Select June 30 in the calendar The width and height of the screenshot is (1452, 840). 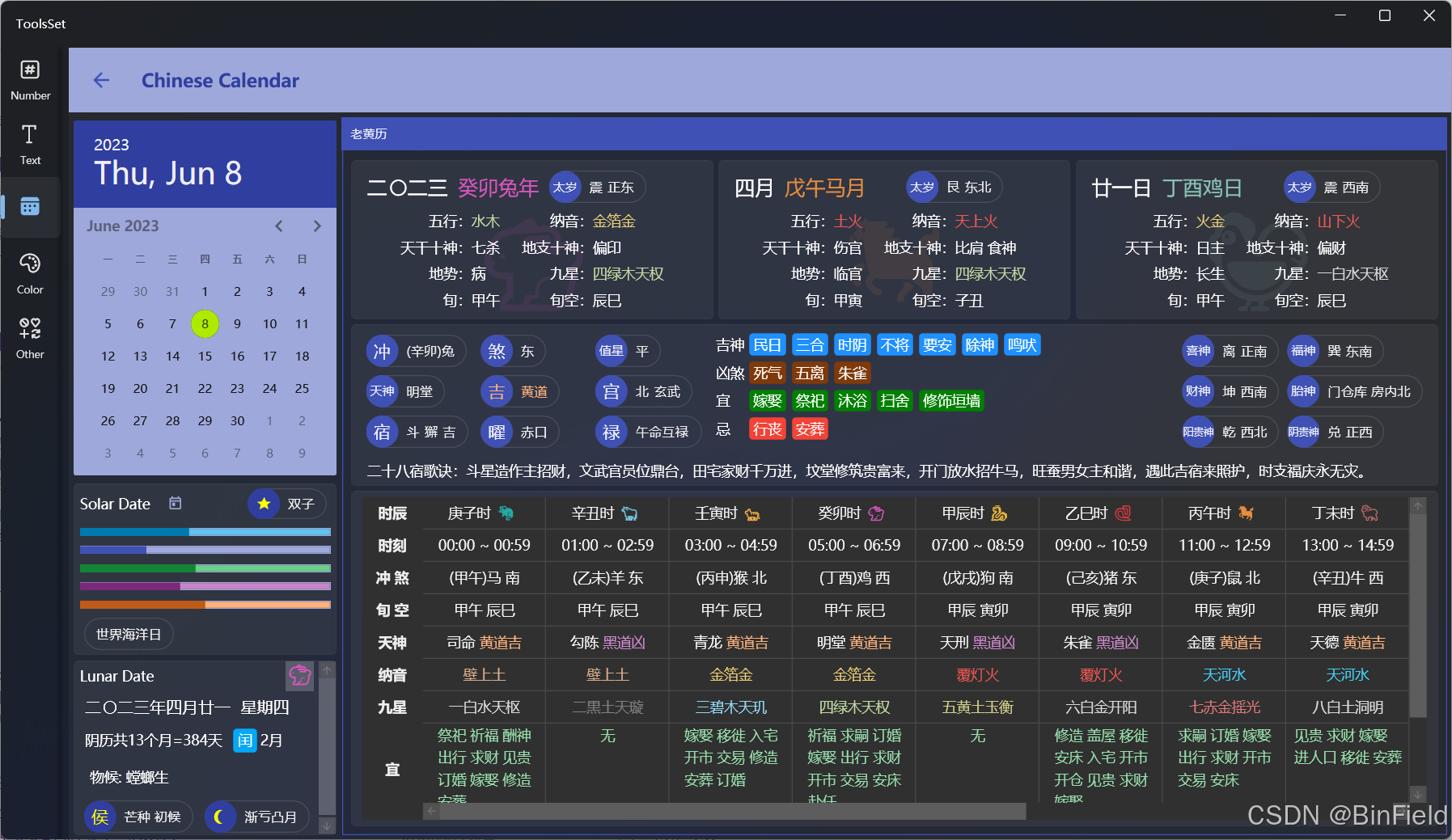coord(237,420)
